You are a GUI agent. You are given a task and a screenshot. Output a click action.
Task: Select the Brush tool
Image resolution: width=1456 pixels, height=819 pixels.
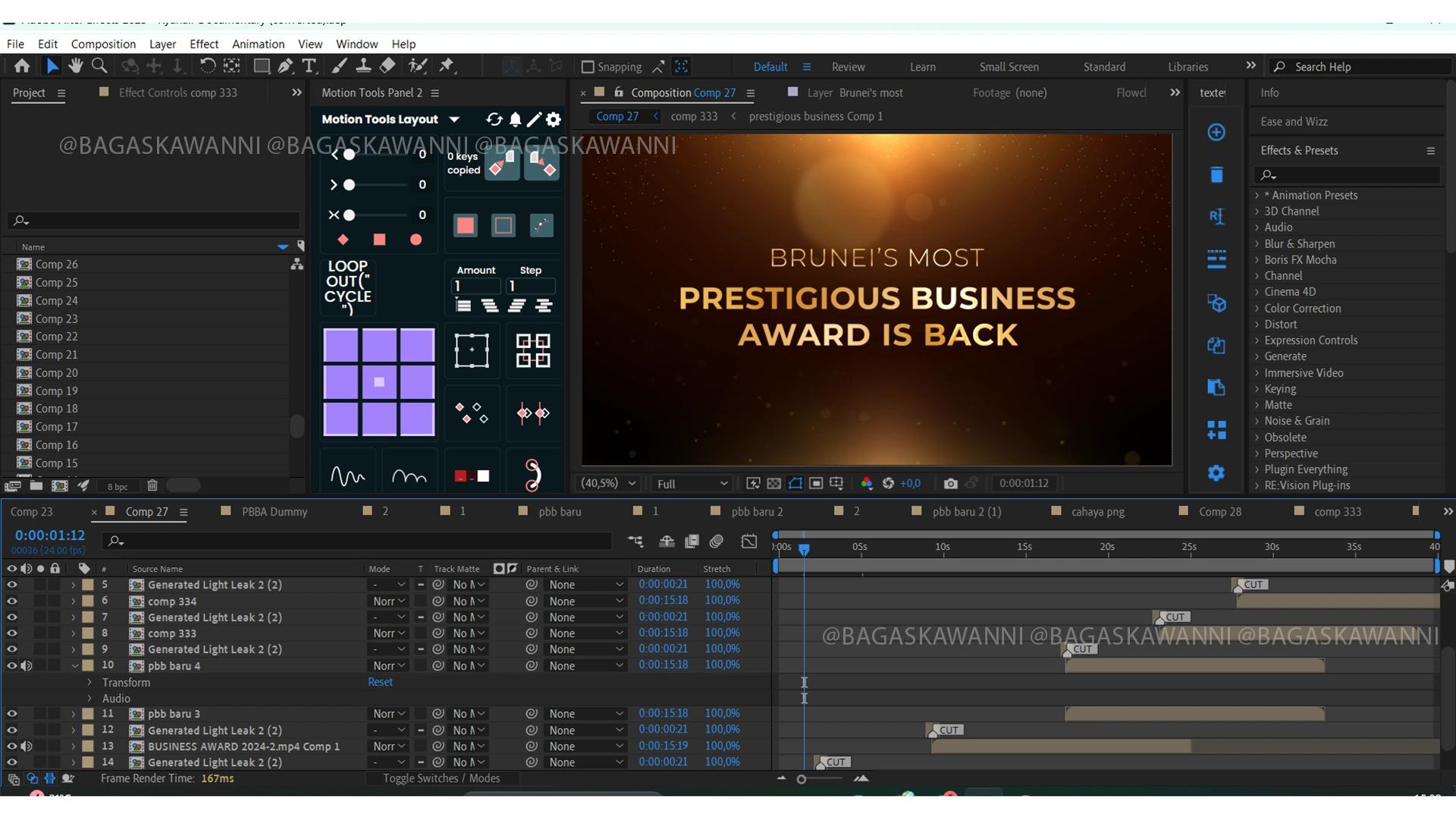point(340,66)
